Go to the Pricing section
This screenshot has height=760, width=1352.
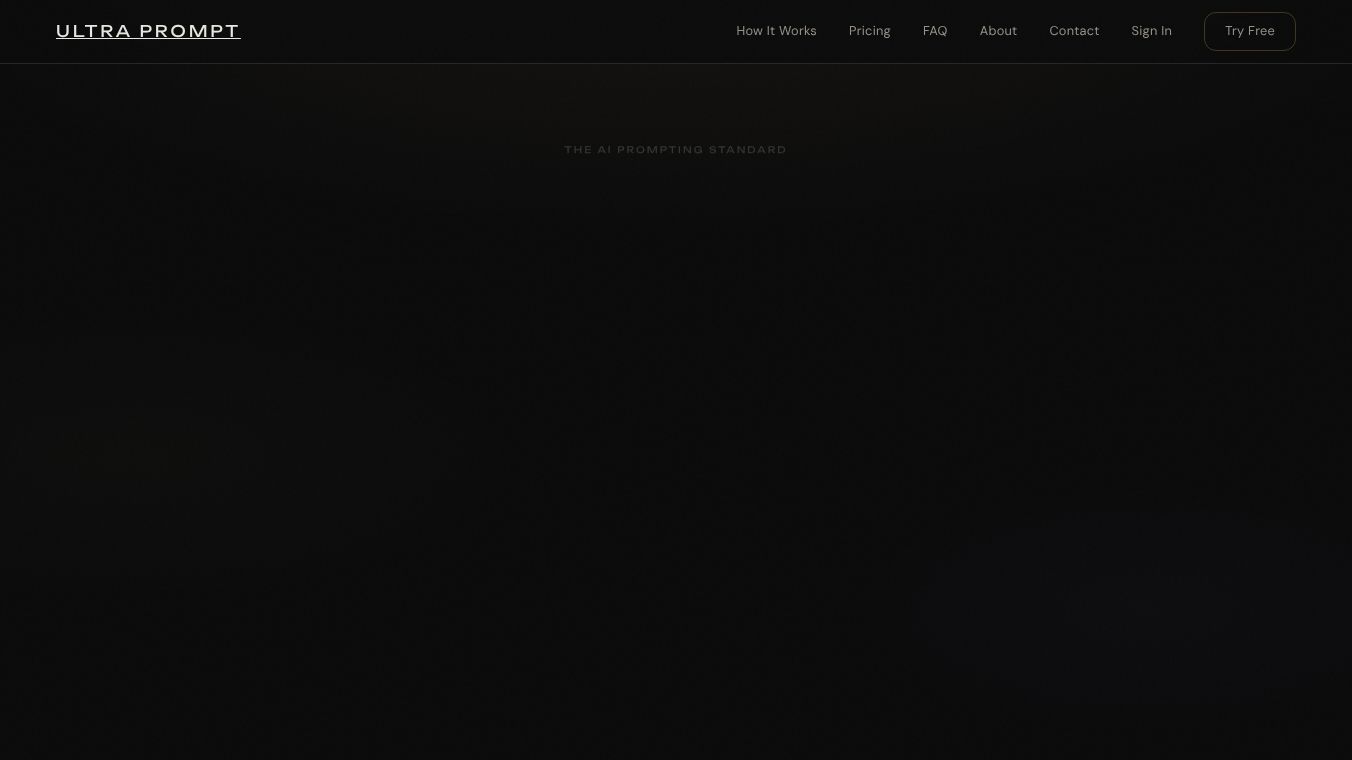tap(869, 31)
